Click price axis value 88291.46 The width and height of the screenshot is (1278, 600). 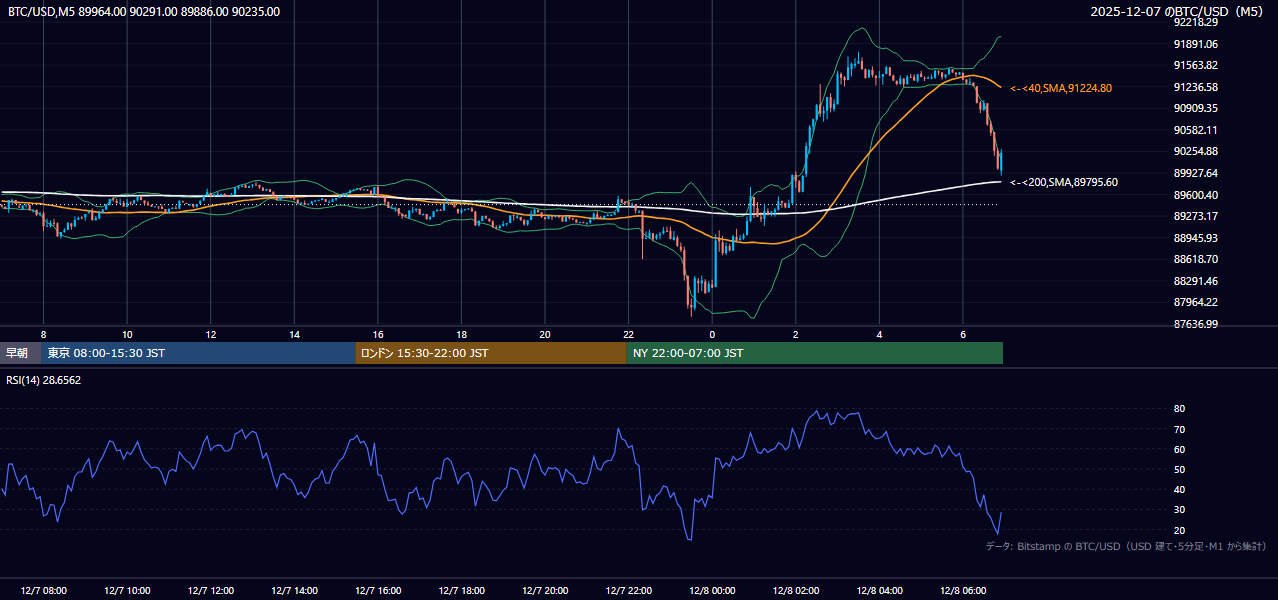[x=1196, y=281]
